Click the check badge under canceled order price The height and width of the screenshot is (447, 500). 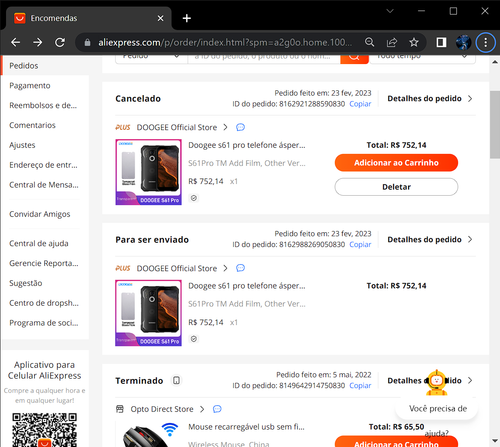pos(194,198)
